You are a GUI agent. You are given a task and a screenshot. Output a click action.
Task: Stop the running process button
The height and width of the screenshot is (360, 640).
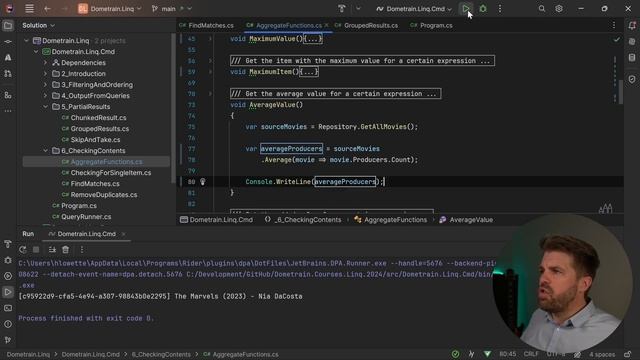pyautogui.click(x=36, y=249)
